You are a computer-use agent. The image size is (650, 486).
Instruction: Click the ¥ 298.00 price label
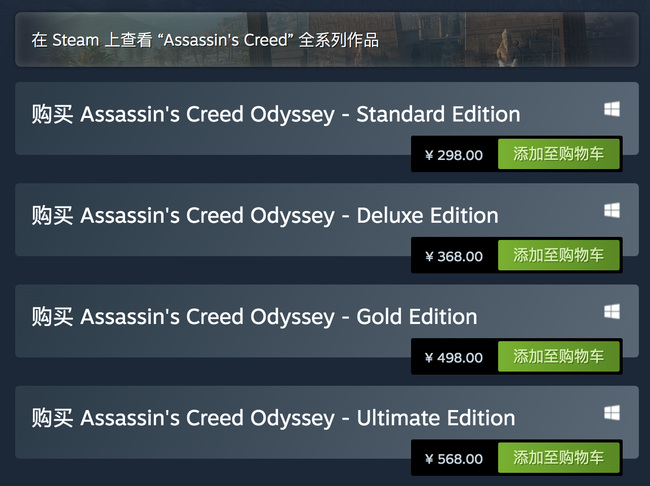click(x=454, y=155)
